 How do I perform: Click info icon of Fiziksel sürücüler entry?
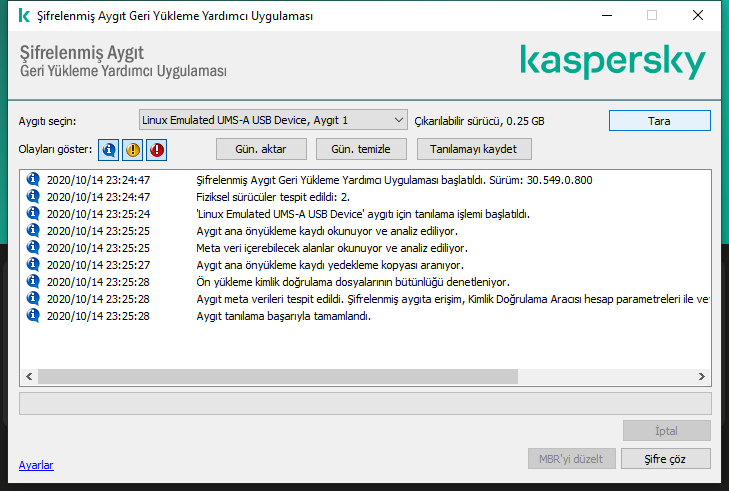[33, 196]
